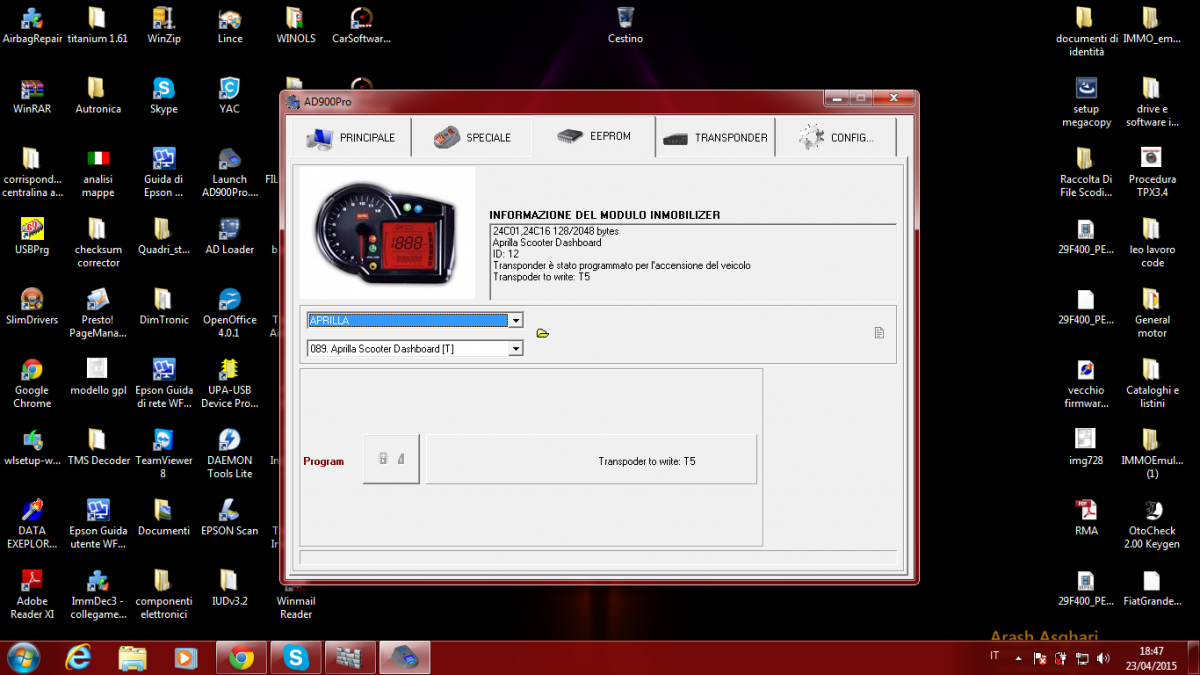The width and height of the screenshot is (1200, 675).
Task: Select the checksum corrector desktop folder
Action: pyautogui.click(x=98, y=243)
